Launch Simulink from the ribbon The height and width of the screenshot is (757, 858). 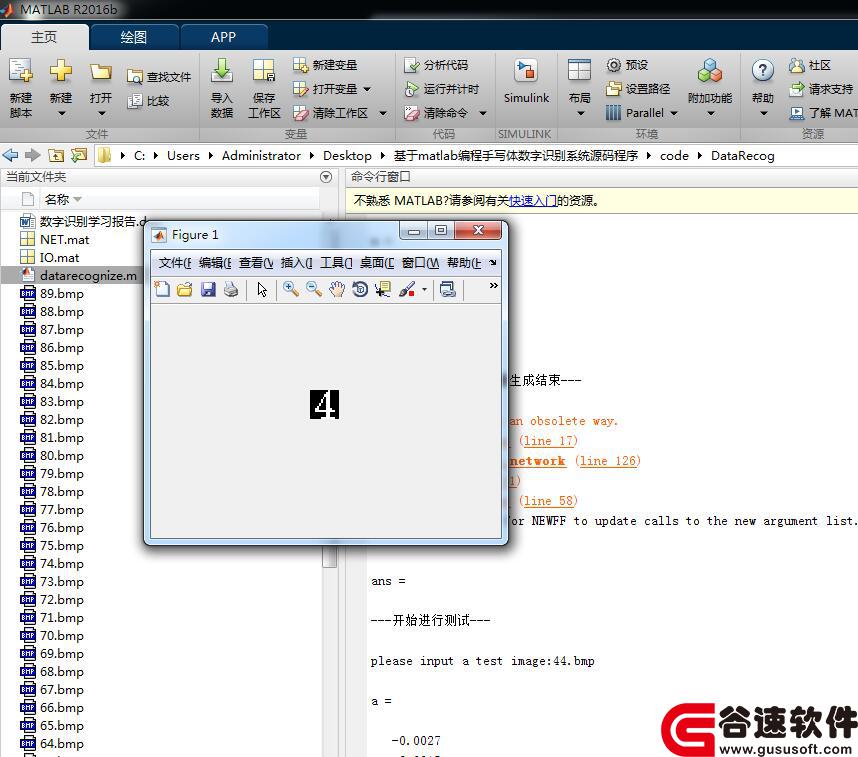tap(526, 81)
